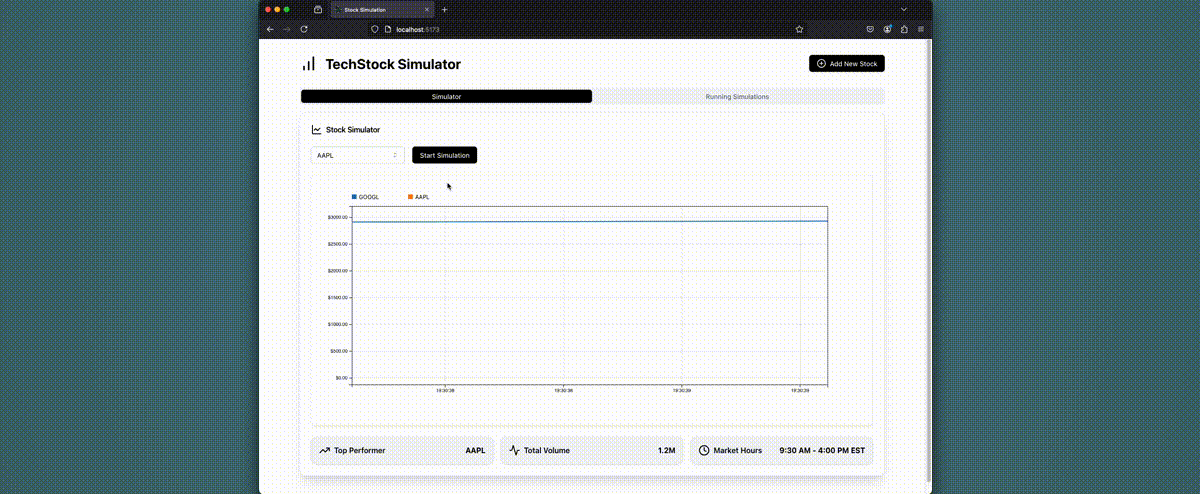This screenshot has width=1200, height=494.
Task: Click the Total Volume activity pulse icon
Action: pyautogui.click(x=514, y=451)
